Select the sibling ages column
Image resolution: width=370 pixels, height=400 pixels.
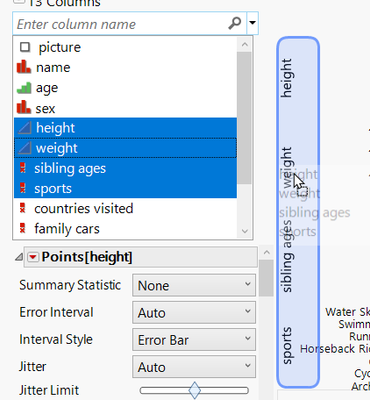point(125,168)
